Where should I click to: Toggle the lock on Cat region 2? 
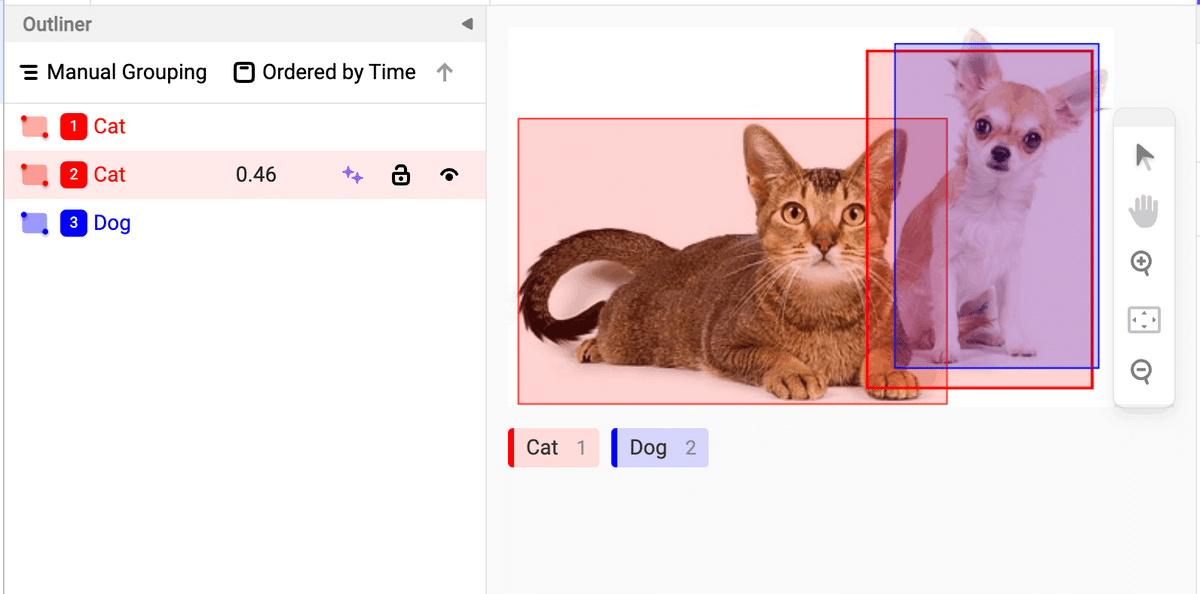pyautogui.click(x=401, y=175)
